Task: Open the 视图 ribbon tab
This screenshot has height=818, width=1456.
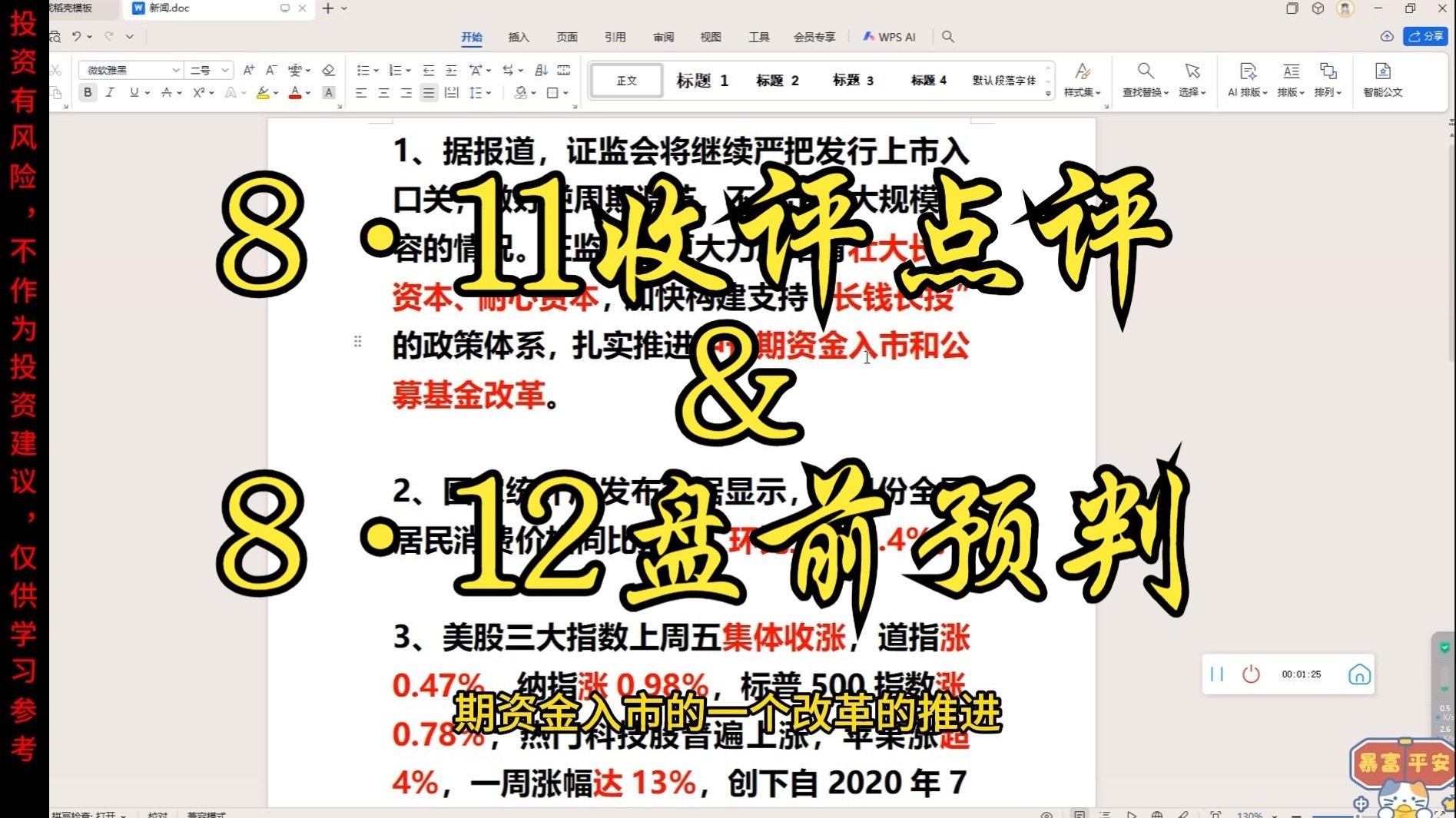Action: pos(711,37)
